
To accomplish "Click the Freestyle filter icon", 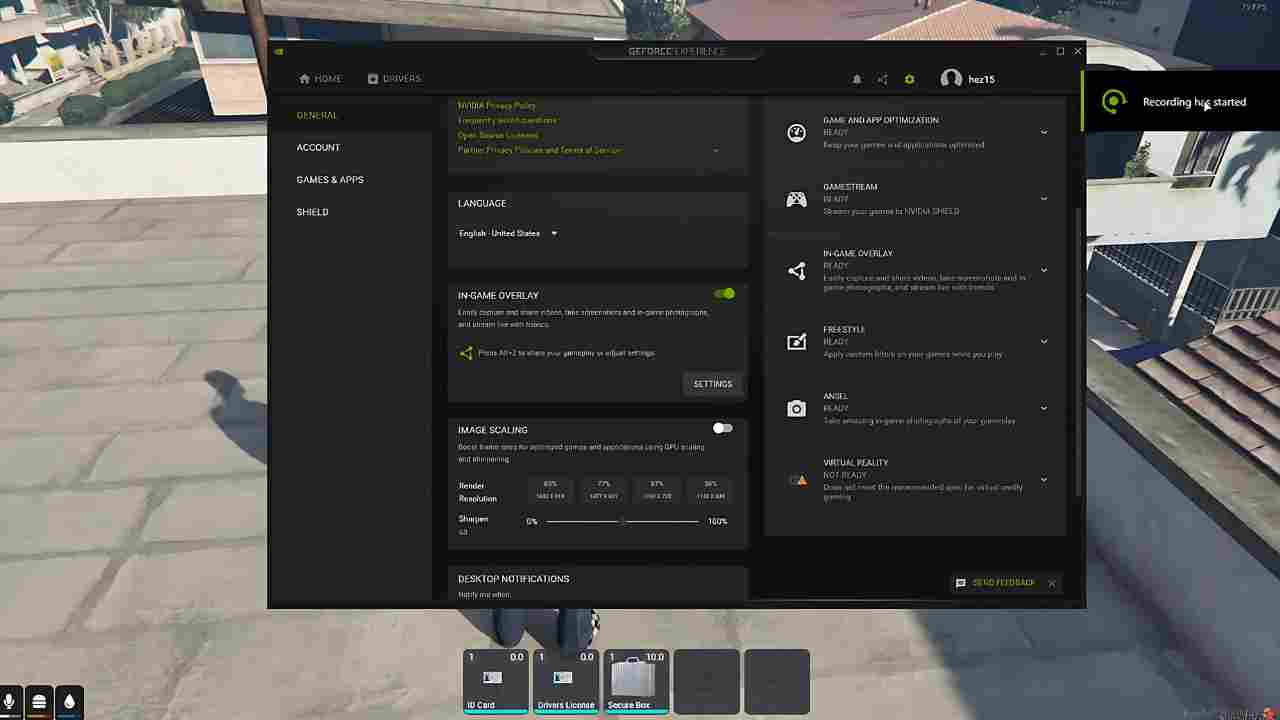I will 796,342.
